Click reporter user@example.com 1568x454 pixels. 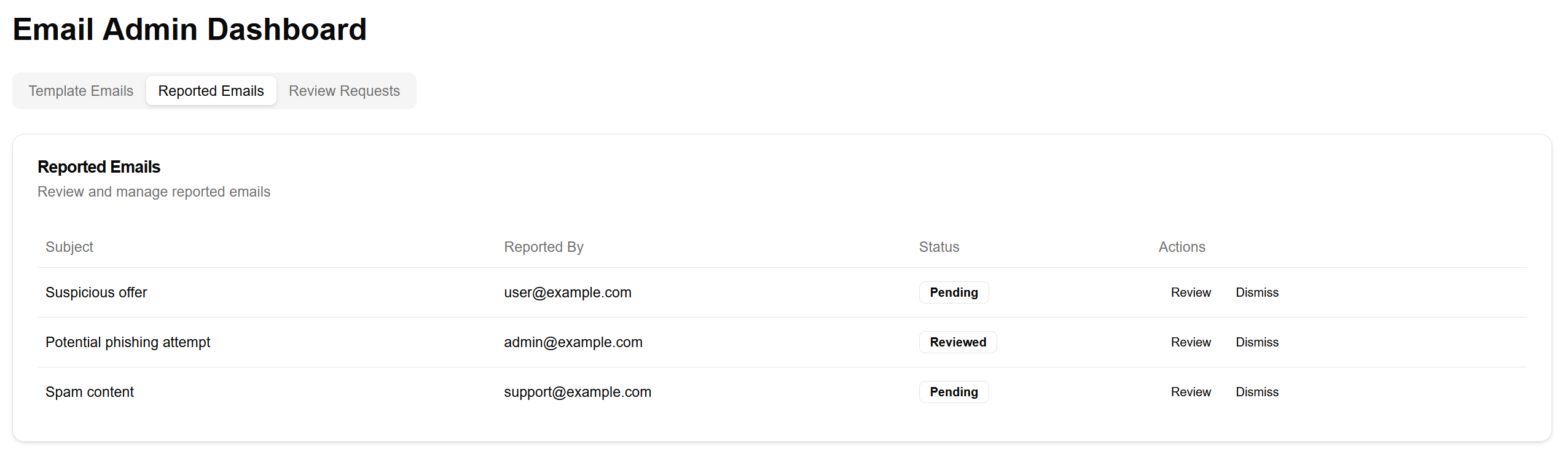point(567,292)
